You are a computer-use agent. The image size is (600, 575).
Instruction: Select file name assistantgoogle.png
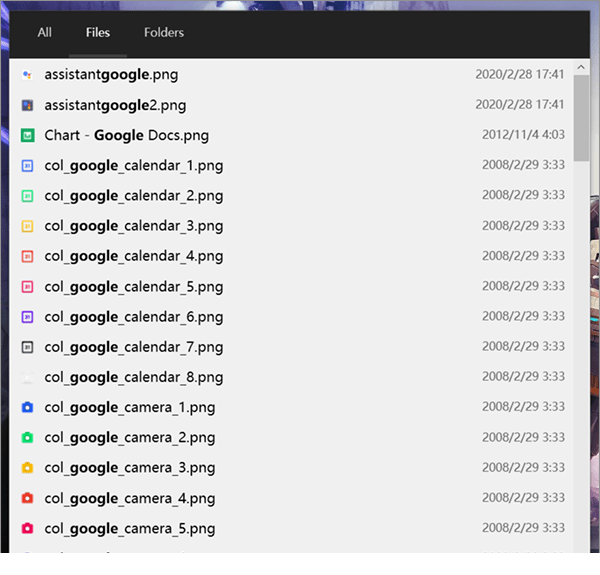pos(111,75)
